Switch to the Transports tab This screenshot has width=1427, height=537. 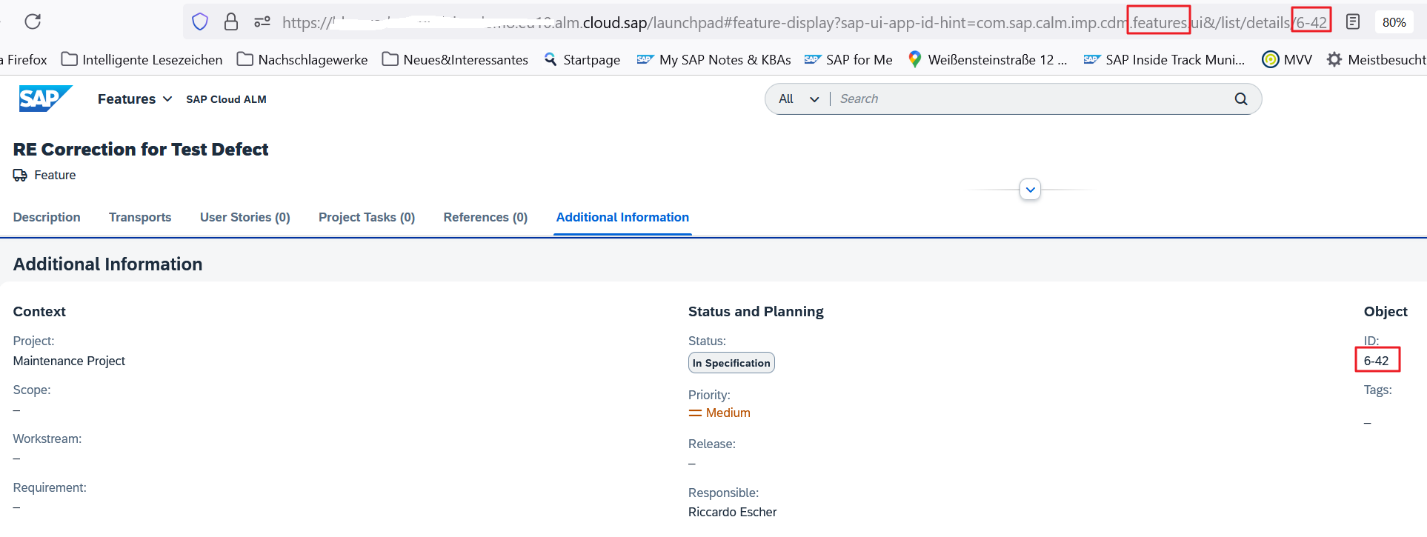point(140,217)
